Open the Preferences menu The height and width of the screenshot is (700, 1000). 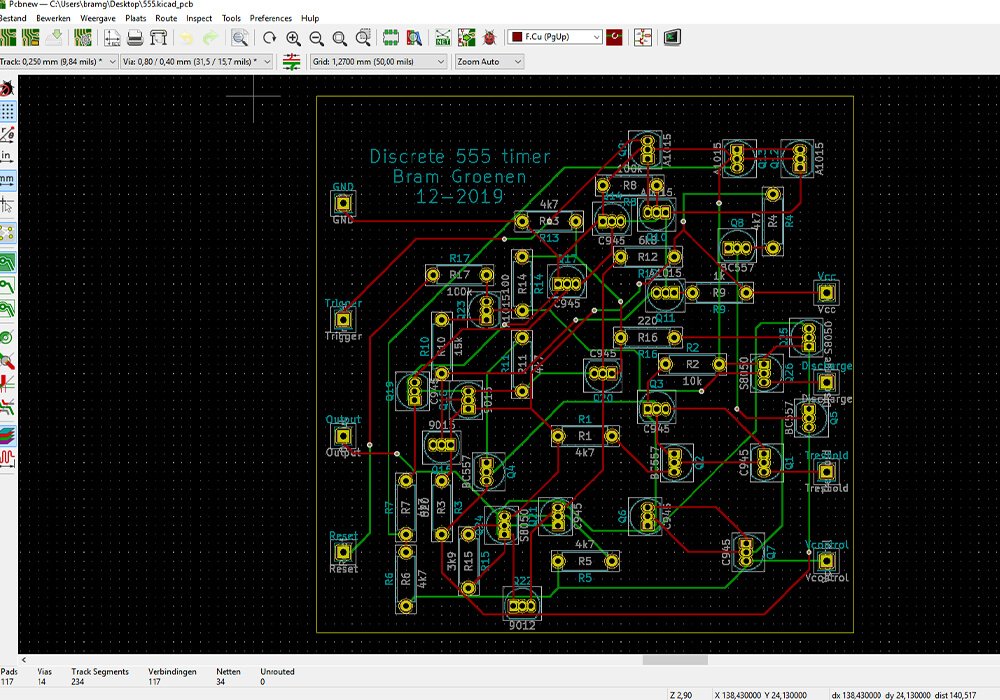(x=270, y=18)
